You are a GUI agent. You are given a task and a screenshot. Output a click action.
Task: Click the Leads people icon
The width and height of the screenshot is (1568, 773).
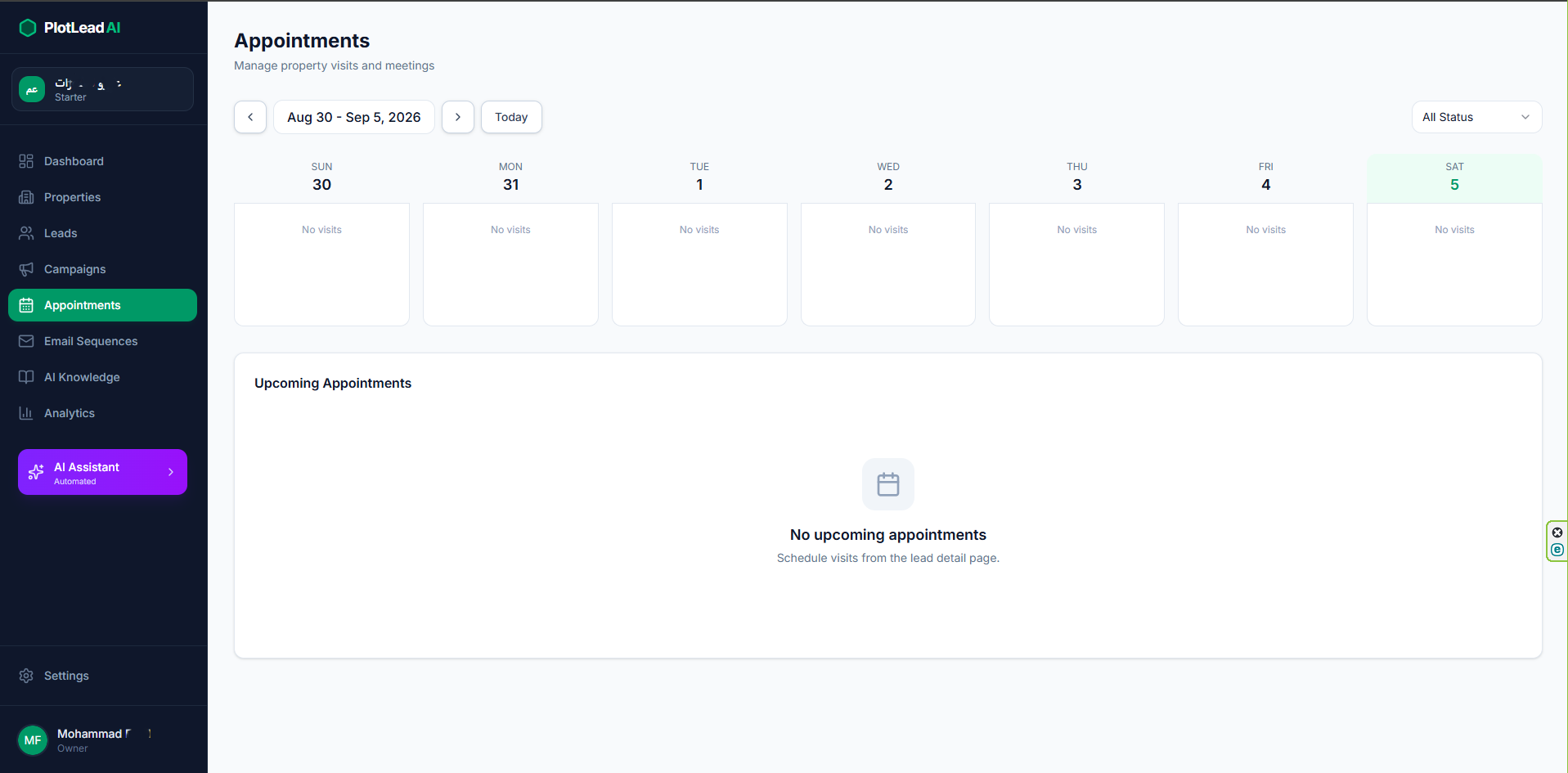pyautogui.click(x=26, y=233)
